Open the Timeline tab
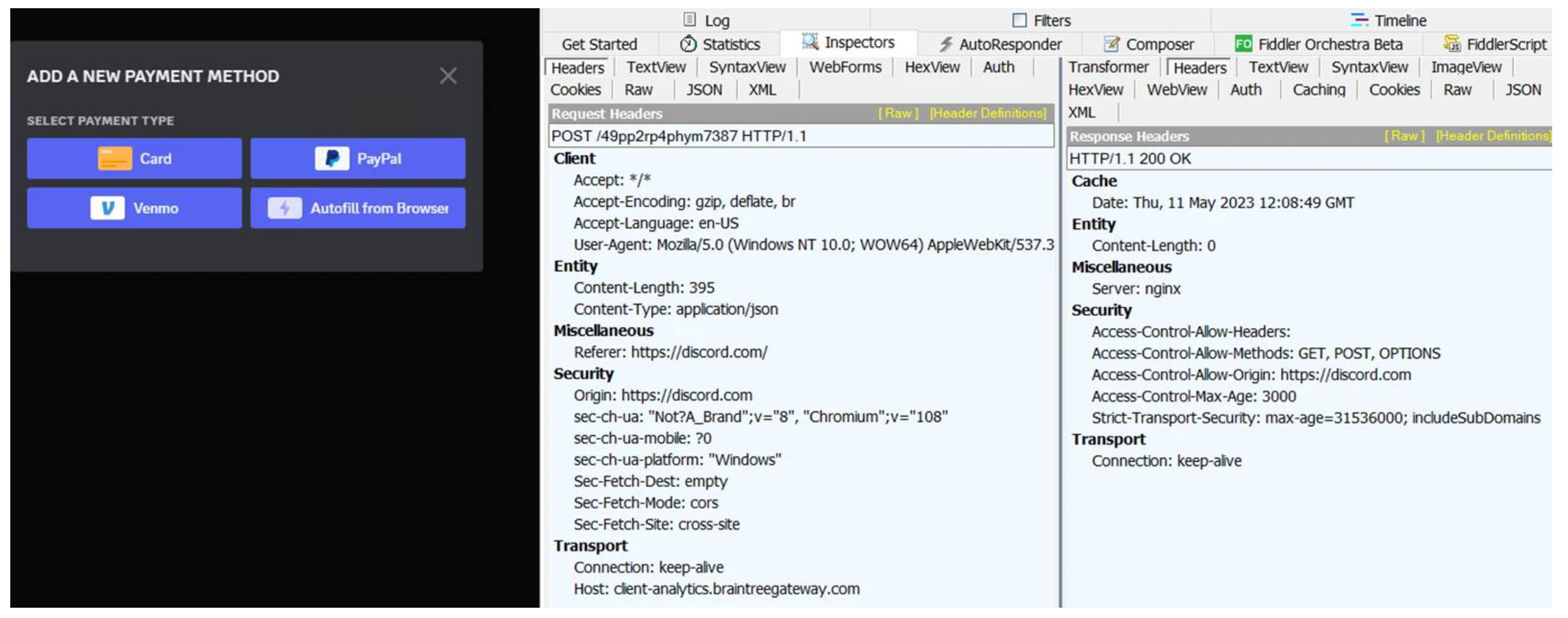1568x618 pixels. point(1389,21)
